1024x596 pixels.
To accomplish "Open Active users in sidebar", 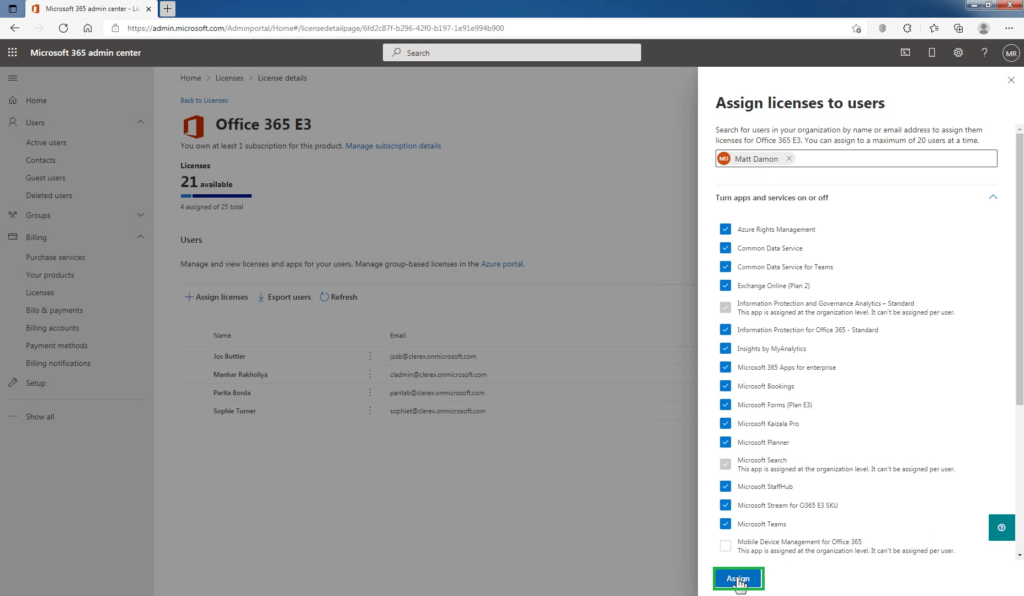I will 46,142.
